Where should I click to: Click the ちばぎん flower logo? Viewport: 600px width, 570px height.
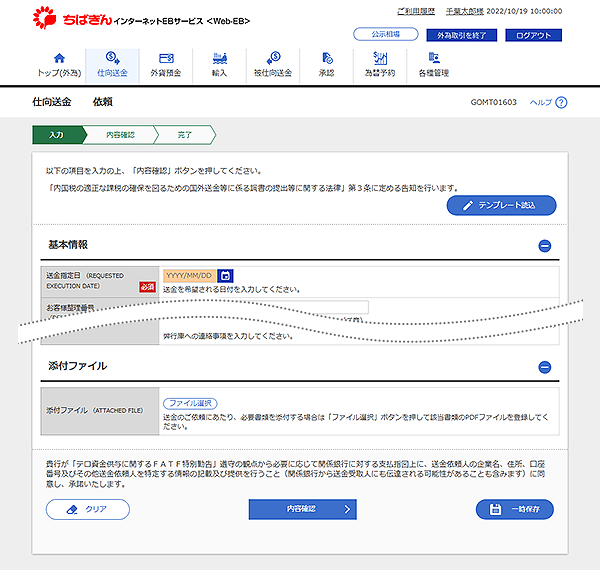44,18
